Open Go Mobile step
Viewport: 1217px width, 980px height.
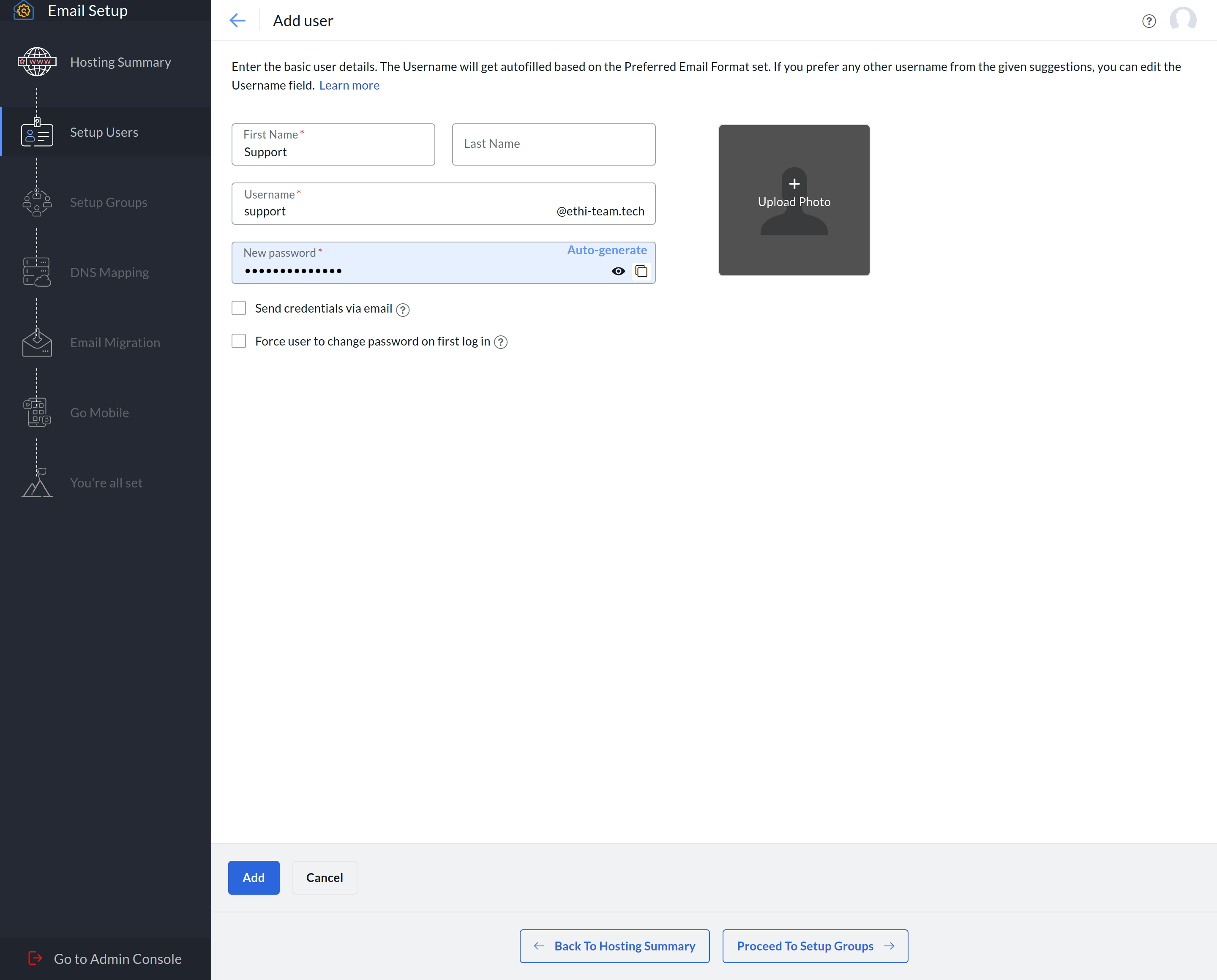[x=106, y=412]
